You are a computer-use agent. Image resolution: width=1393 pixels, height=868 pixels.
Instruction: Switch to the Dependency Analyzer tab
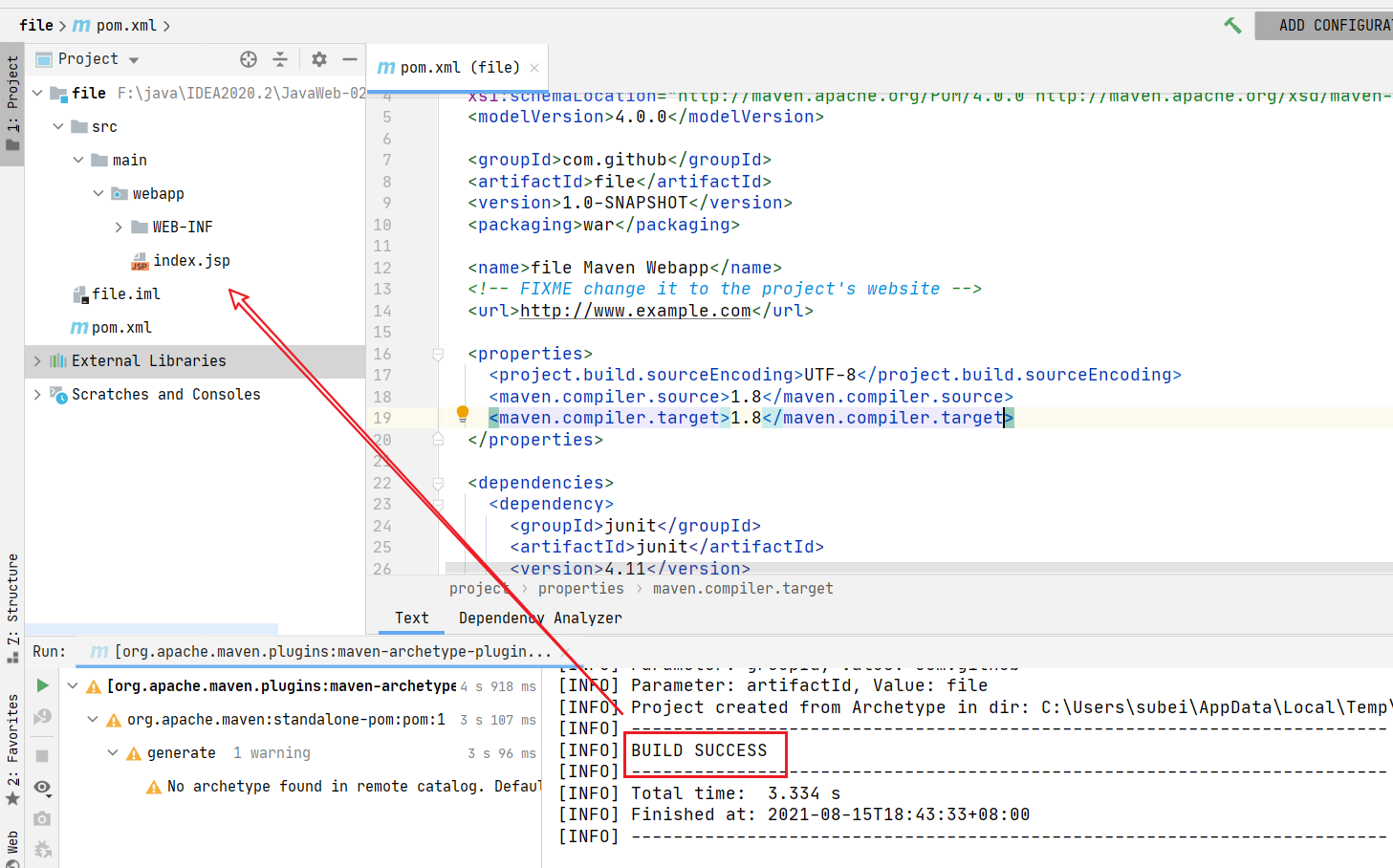(x=539, y=618)
